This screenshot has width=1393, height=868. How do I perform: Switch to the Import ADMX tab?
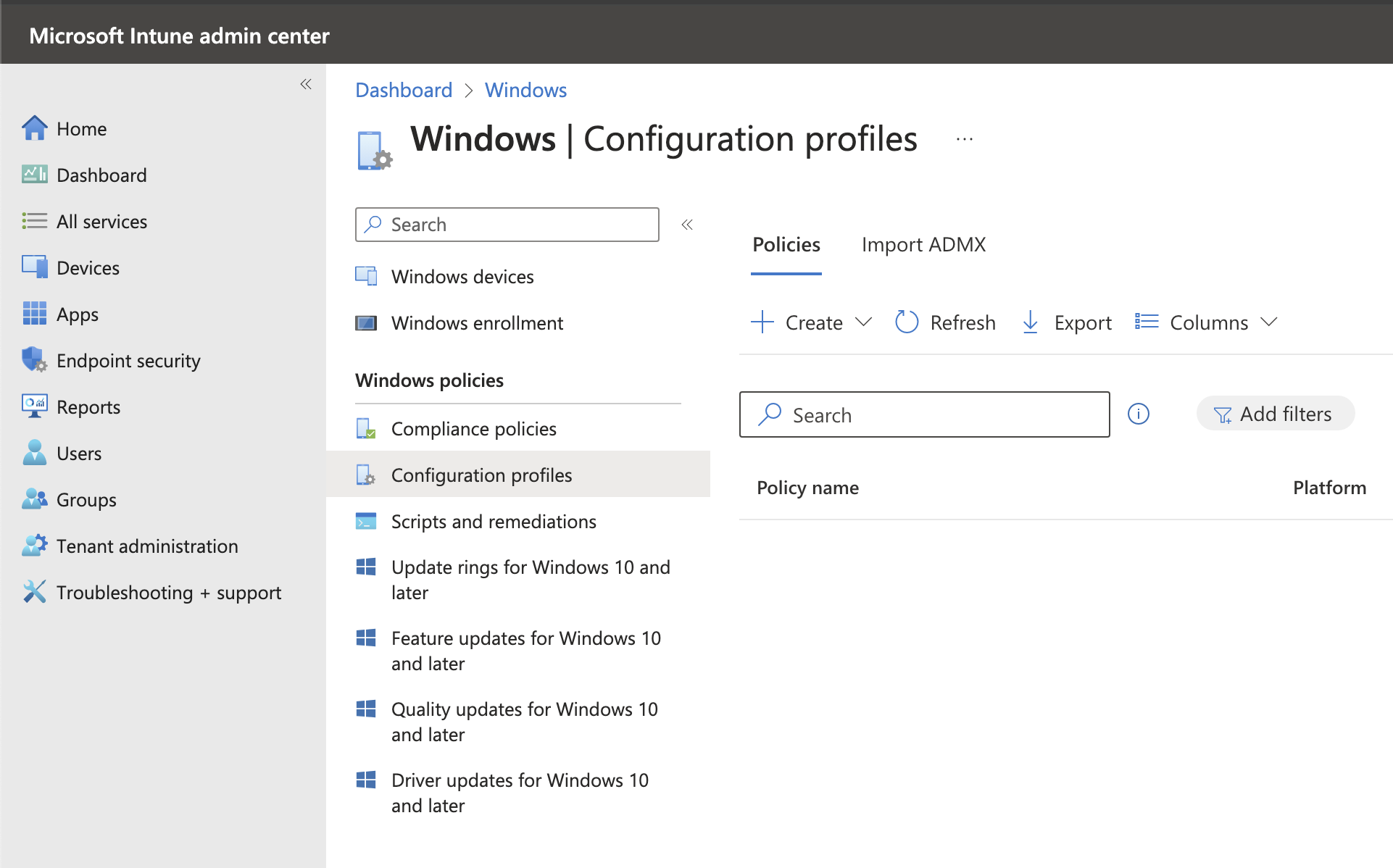click(x=923, y=244)
